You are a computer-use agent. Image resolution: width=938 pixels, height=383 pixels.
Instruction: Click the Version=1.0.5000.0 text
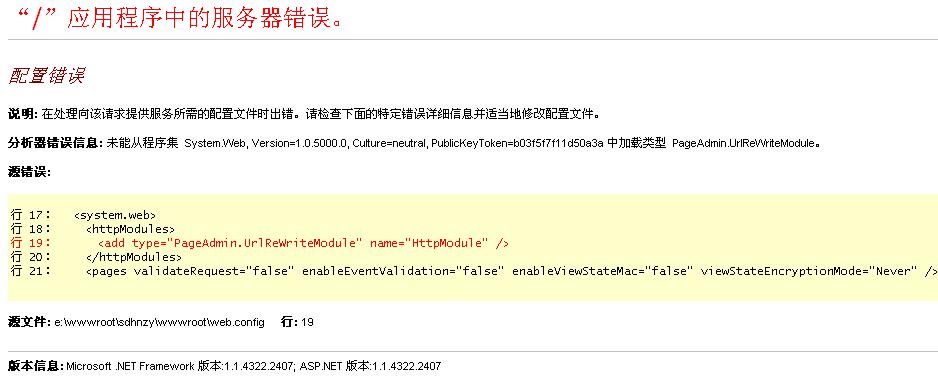click(x=300, y=144)
